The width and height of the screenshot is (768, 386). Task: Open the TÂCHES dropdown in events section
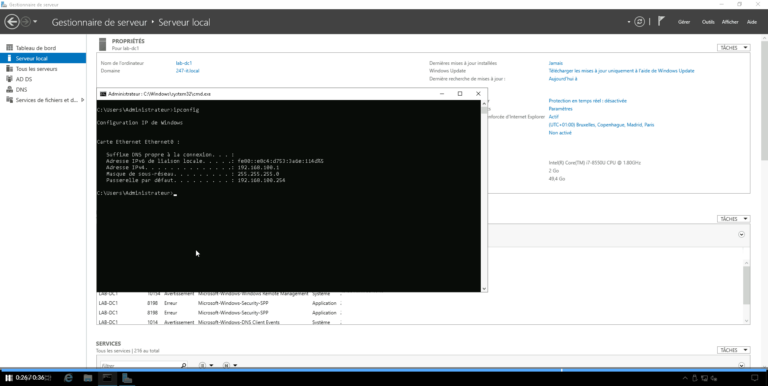[x=733, y=219]
